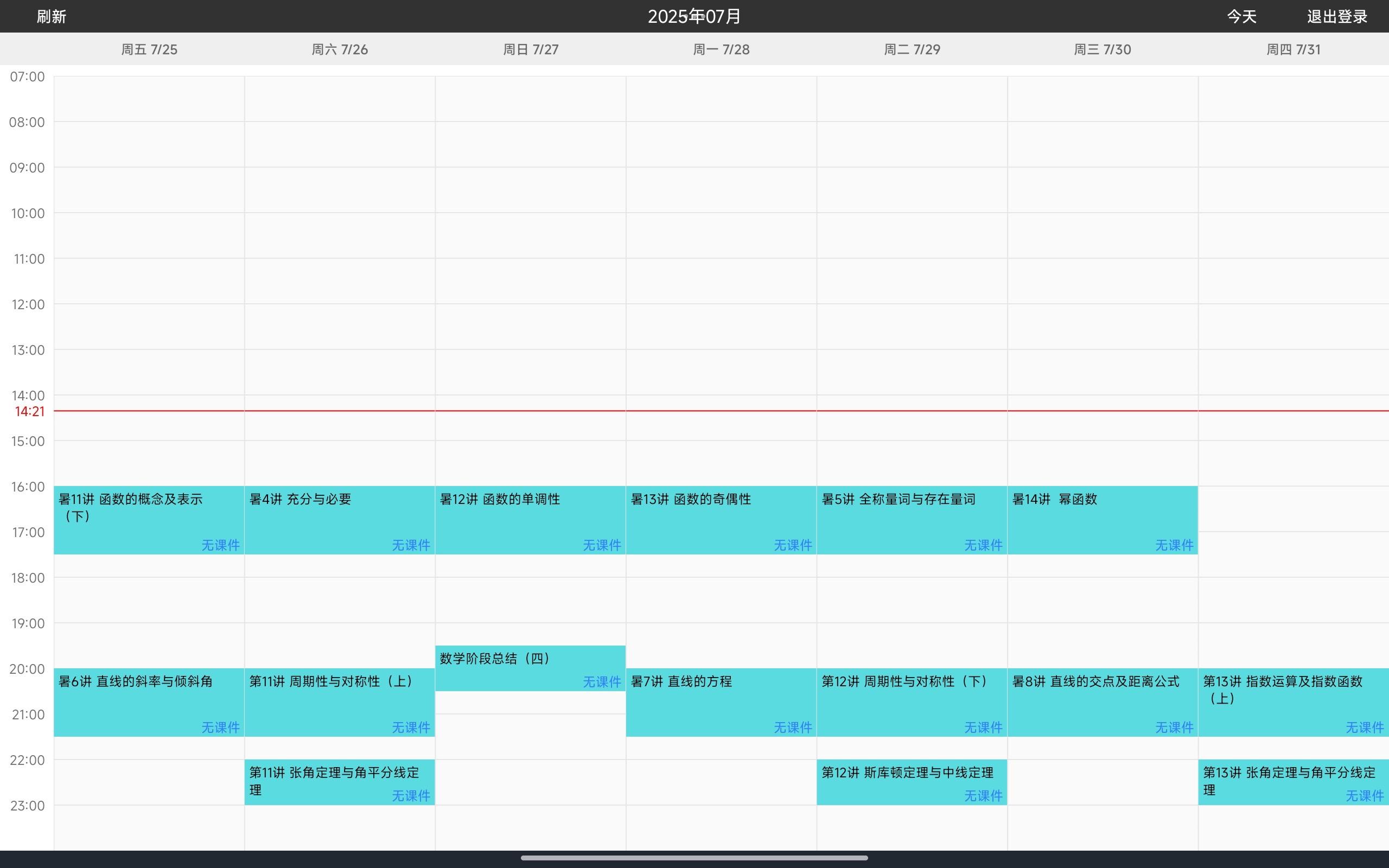Image resolution: width=1389 pixels, height=868 pixels.
Task: Select the 周四 7/31 day header
Action: point(1293,49)
